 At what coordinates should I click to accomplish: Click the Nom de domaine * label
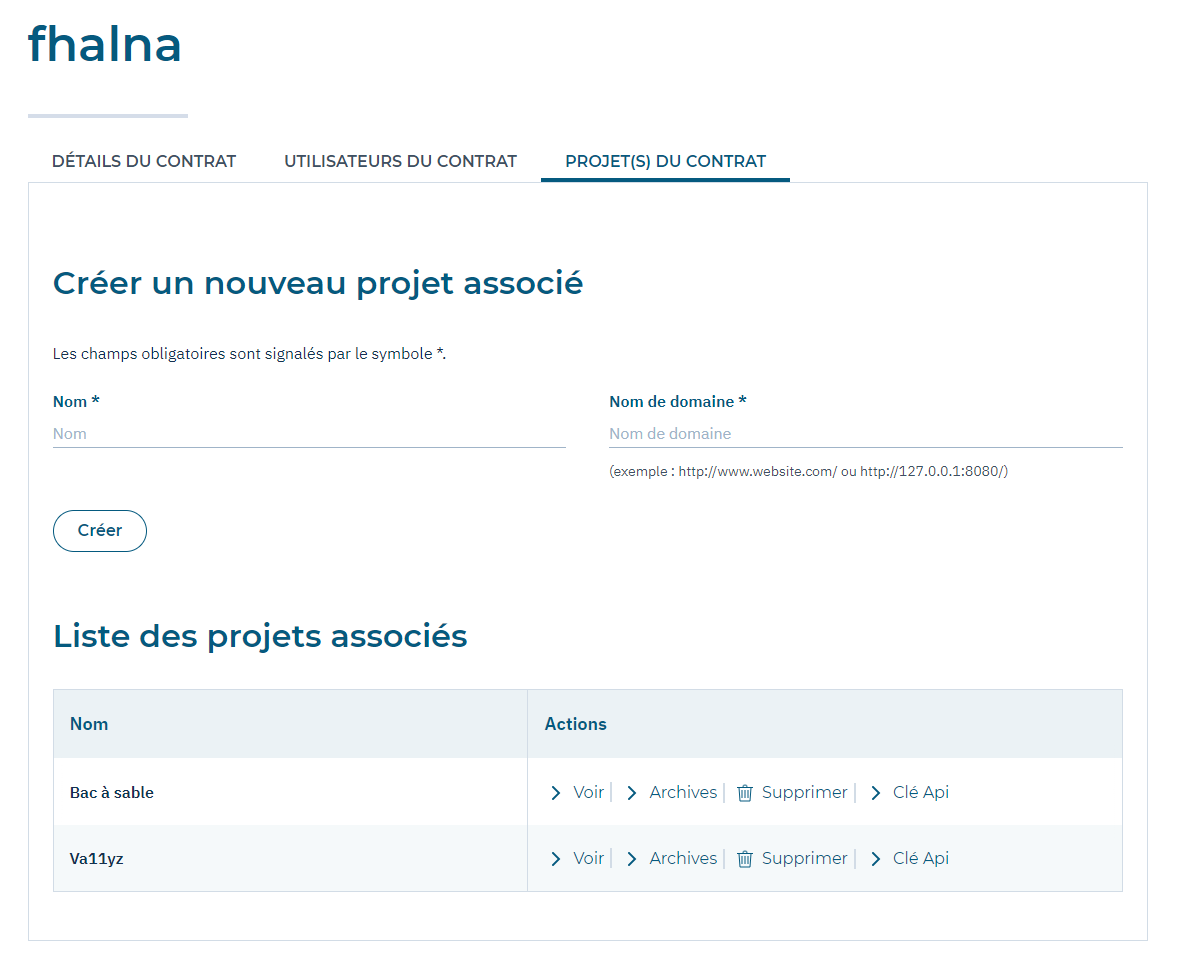(678, 401)
